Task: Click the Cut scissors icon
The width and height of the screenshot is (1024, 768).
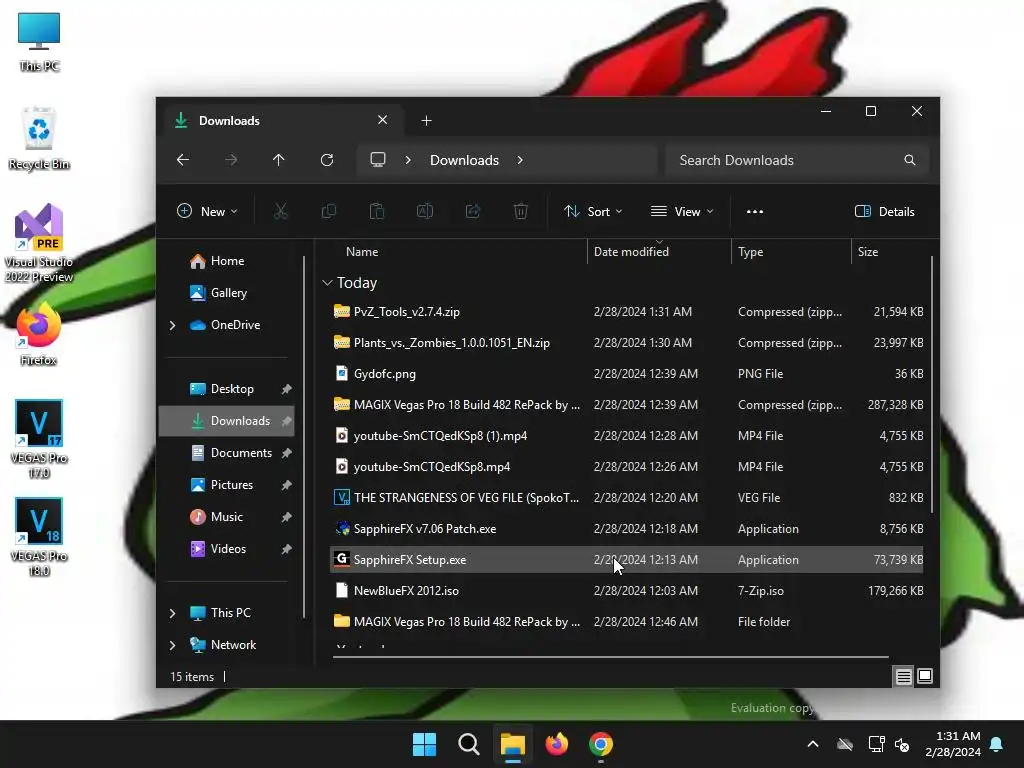Action: (x=280, y=211)
